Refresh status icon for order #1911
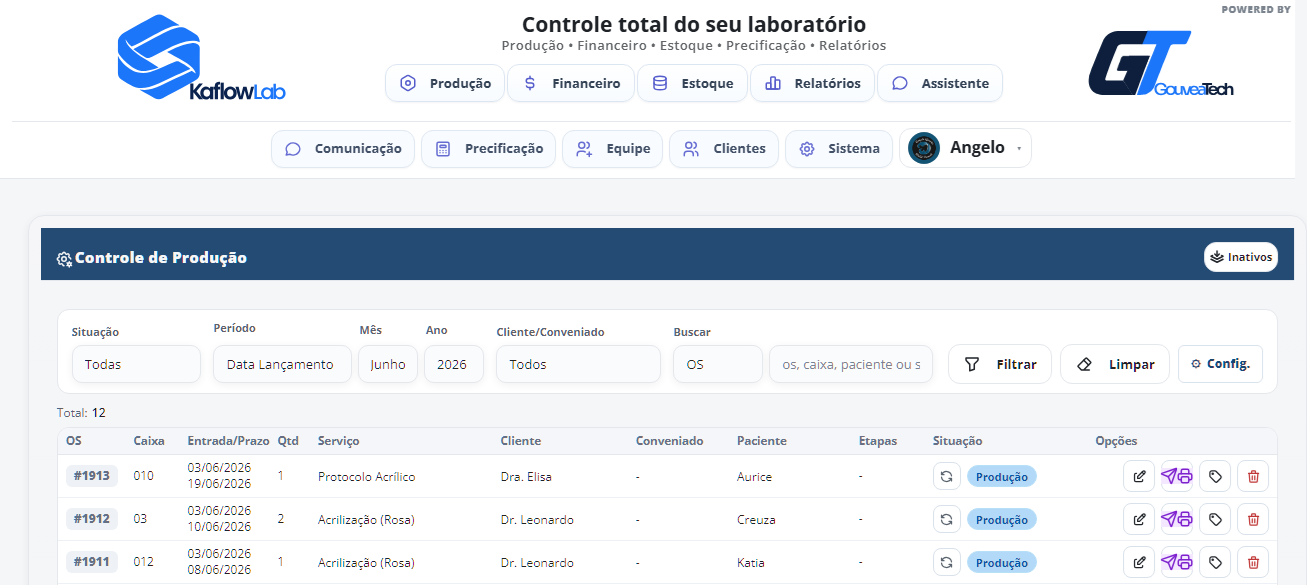The width and height of the screenshot is (1307, 585). click(947, 562)
